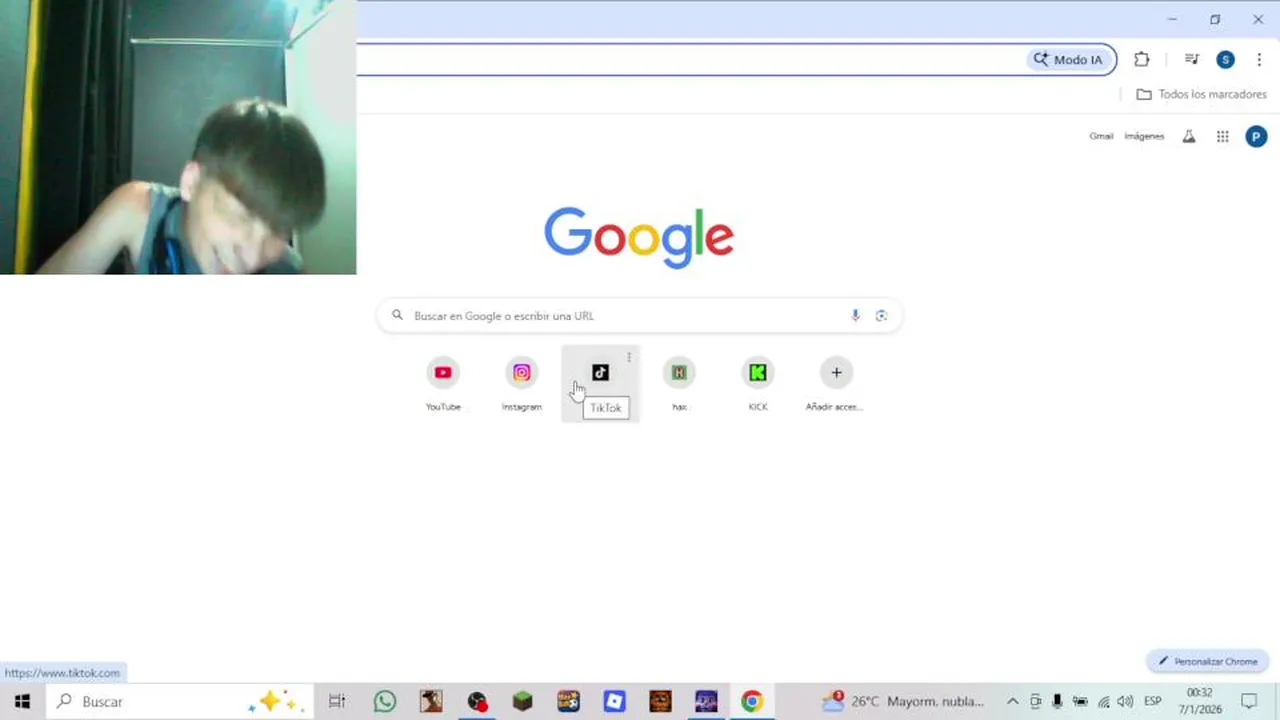
Task: Open the media controls icon
Action: (x=1191, y=59)
